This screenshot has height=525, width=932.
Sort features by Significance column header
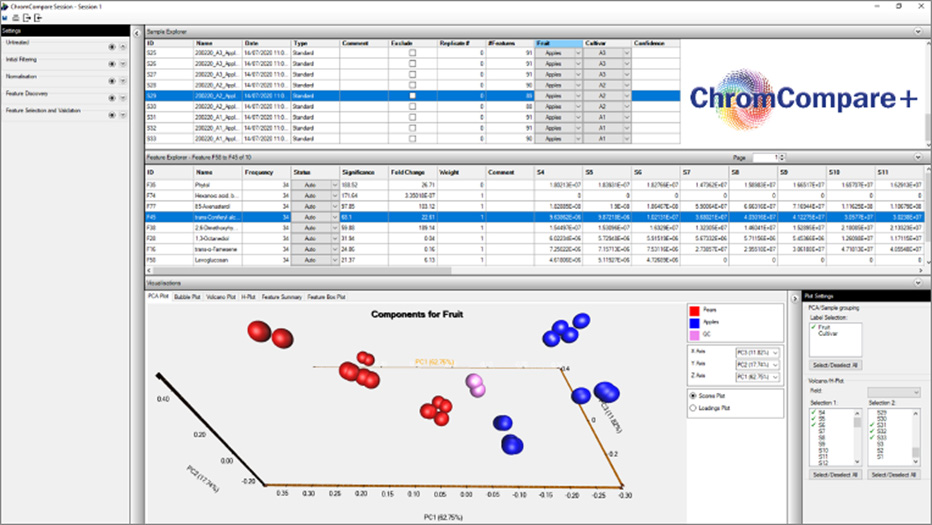tap(364, 172)
